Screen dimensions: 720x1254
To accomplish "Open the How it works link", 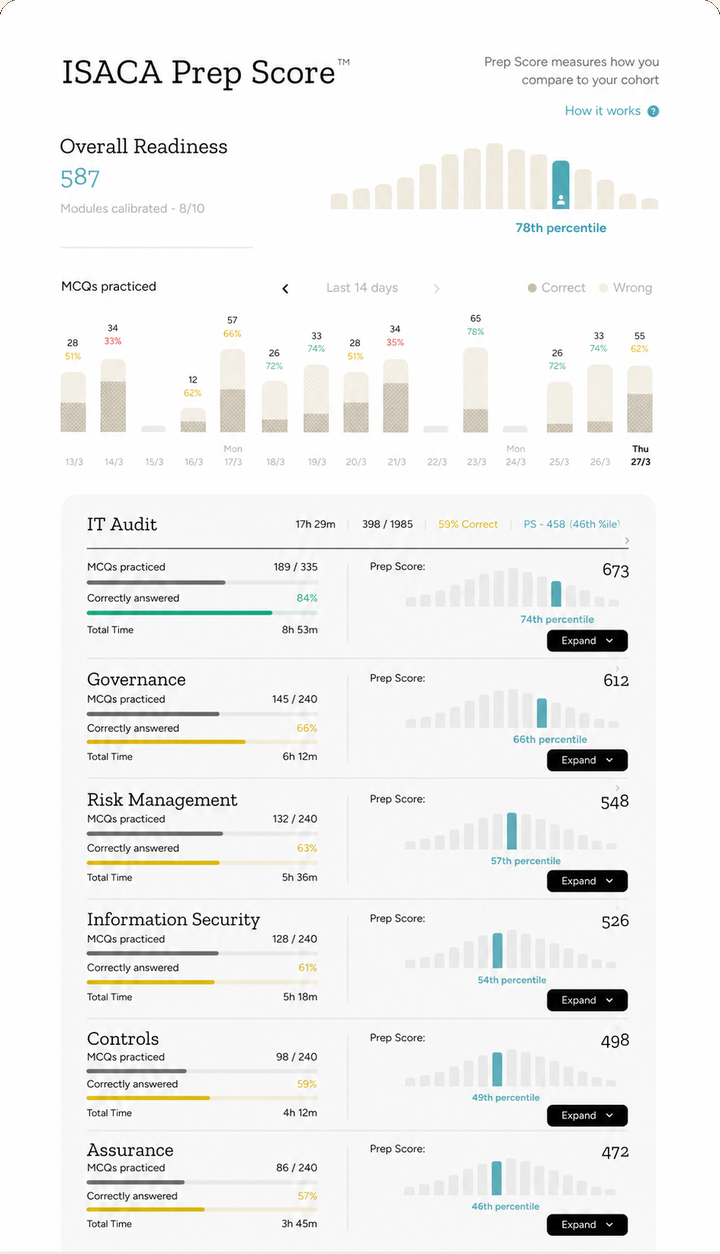I will coord(603,111).
